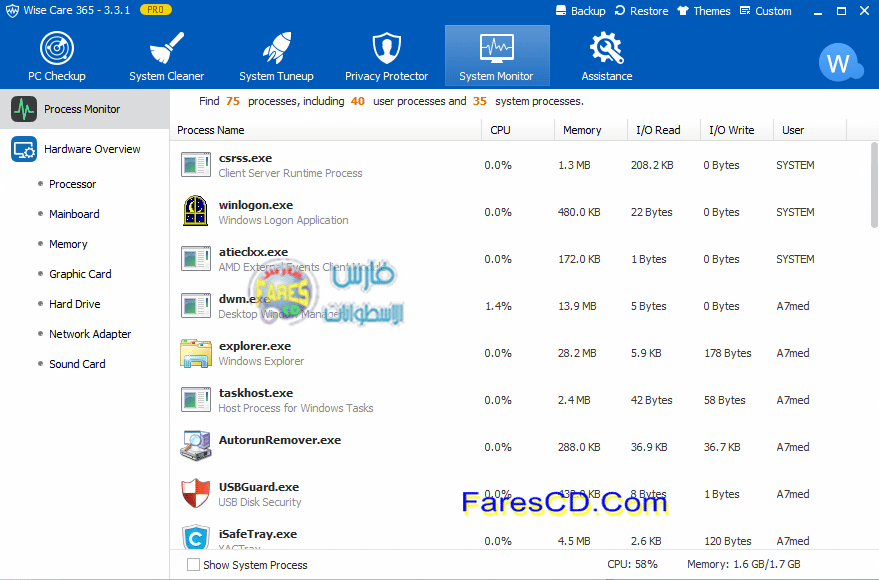Click the Restore button
879x580 pixels.
point(641,11)
